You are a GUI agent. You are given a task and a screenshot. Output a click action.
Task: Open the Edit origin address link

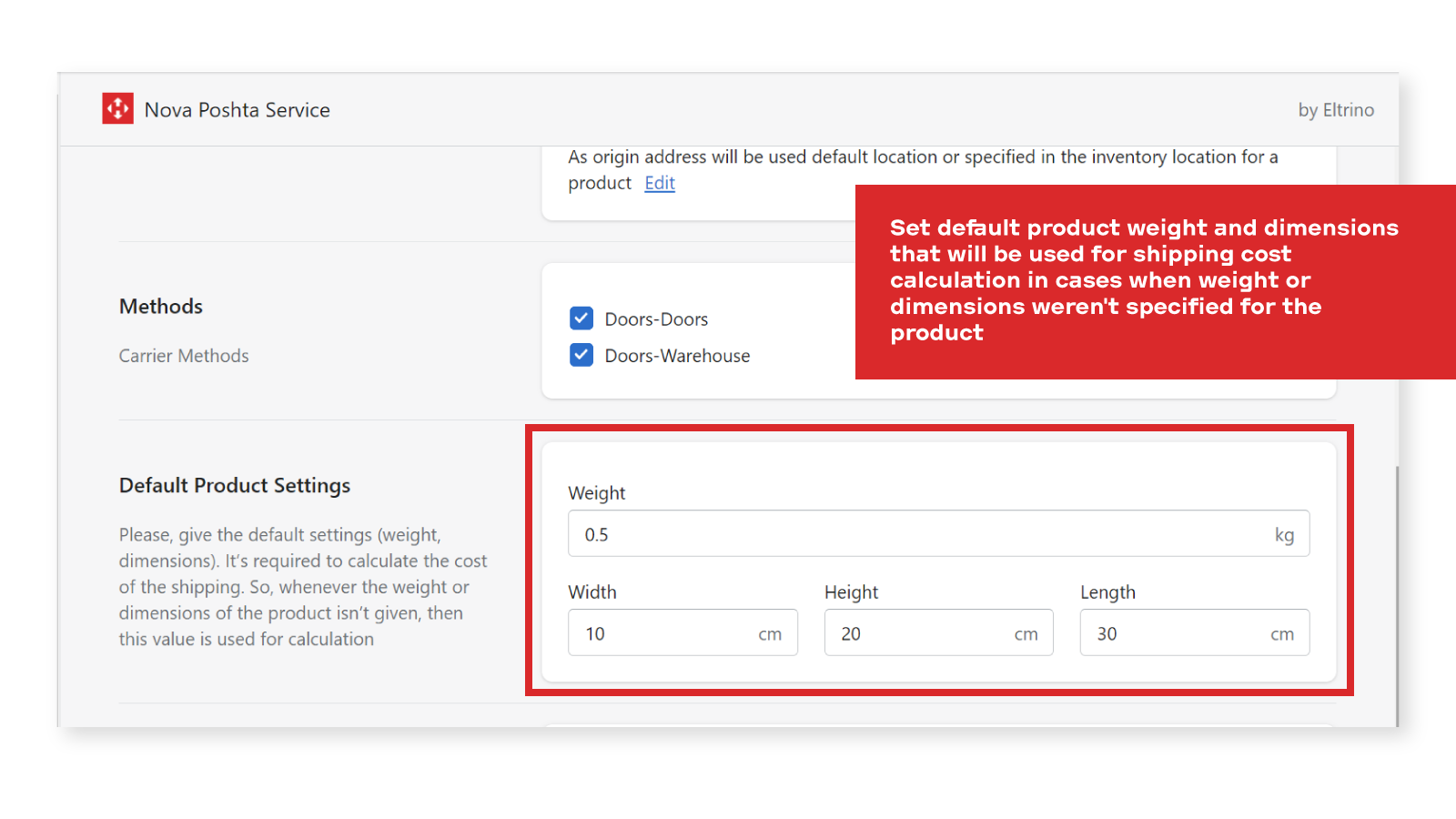[660, 183]
